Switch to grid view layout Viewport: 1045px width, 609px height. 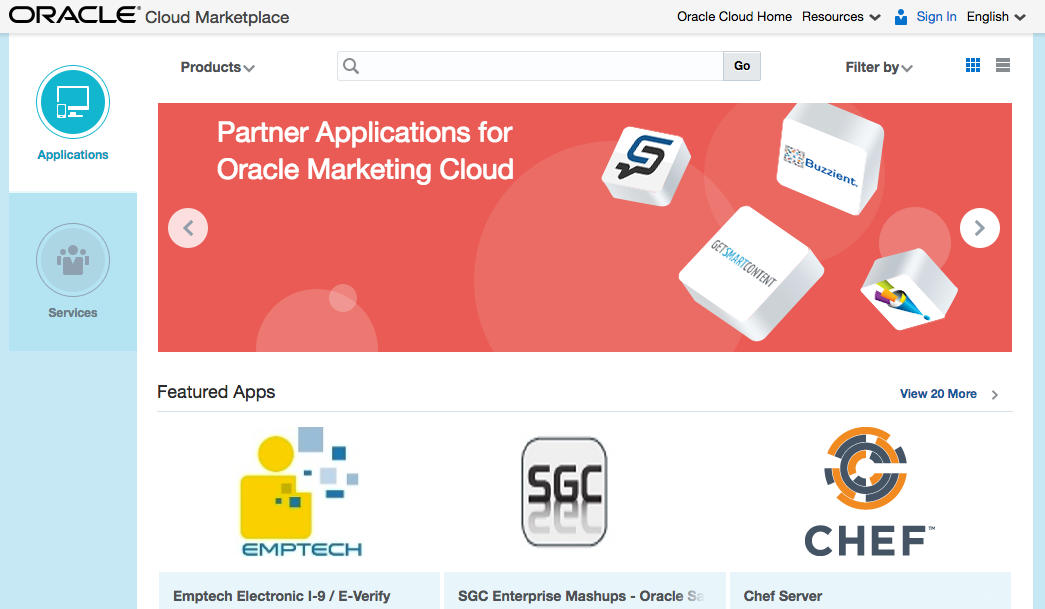tap(973, 66)
